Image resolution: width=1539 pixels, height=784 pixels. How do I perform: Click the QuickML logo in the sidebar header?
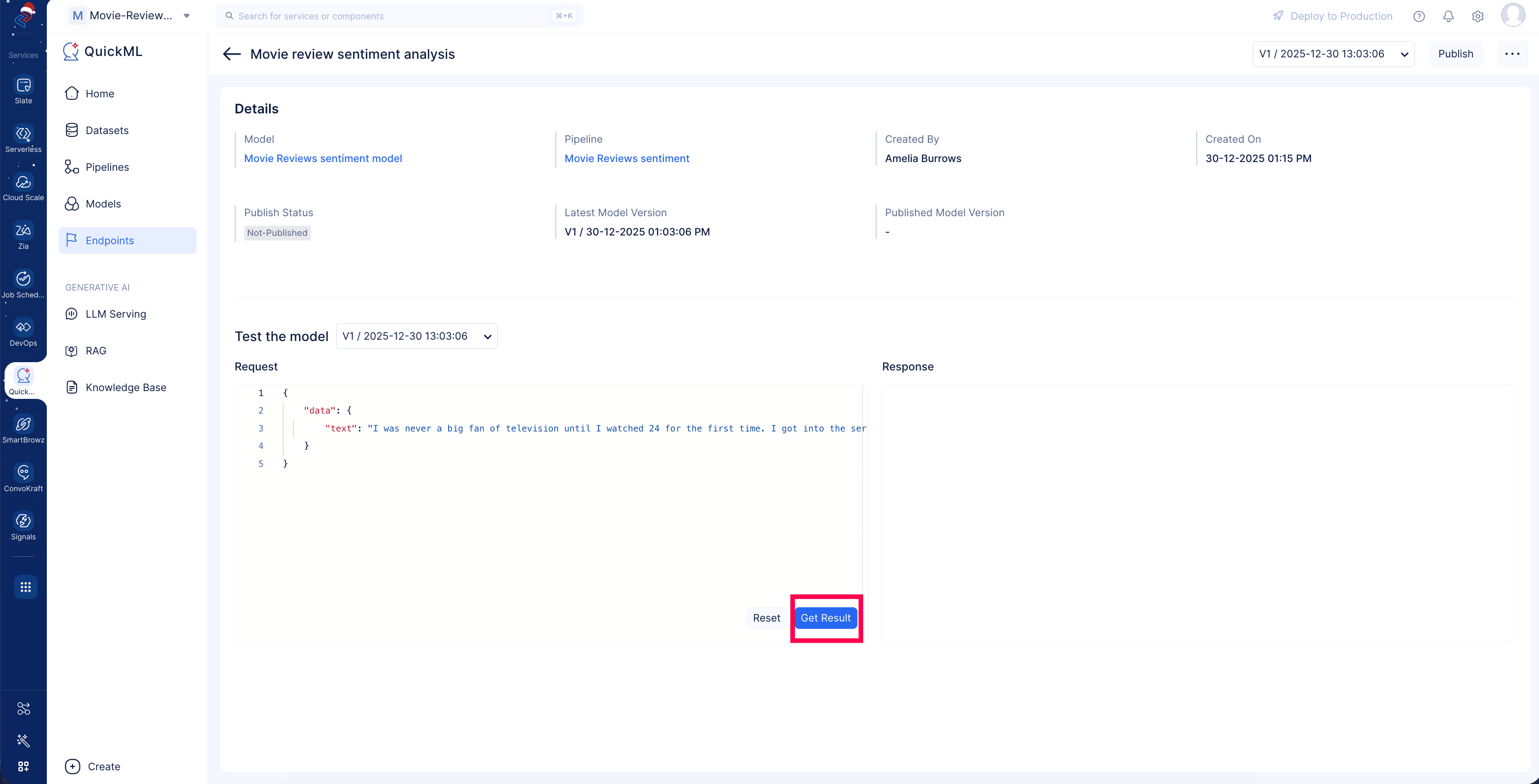(x=71, y=51)
